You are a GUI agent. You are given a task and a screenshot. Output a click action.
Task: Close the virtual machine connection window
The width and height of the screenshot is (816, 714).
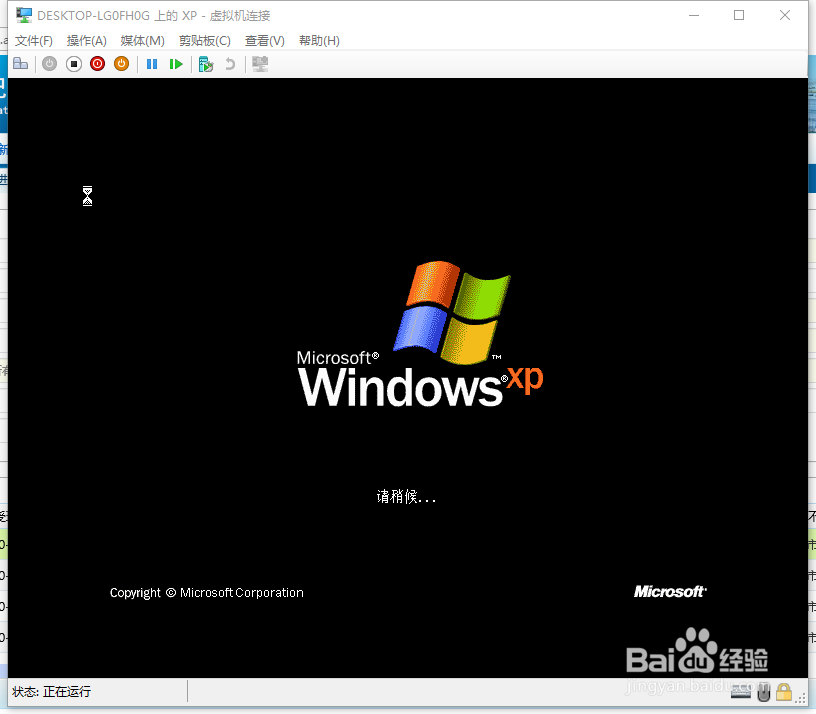pos(785,15)
